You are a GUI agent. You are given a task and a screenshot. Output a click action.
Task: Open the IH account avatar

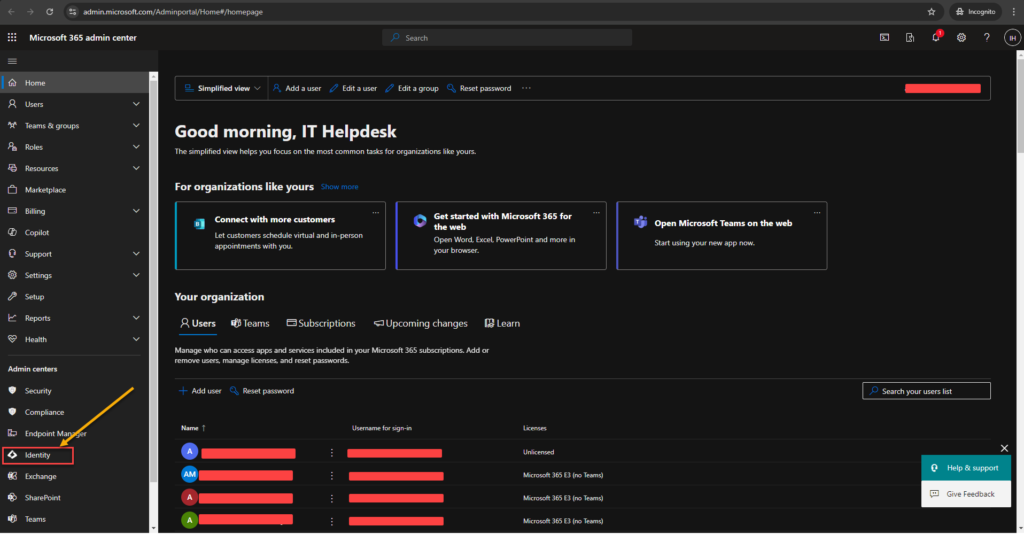click(1012, 38)
